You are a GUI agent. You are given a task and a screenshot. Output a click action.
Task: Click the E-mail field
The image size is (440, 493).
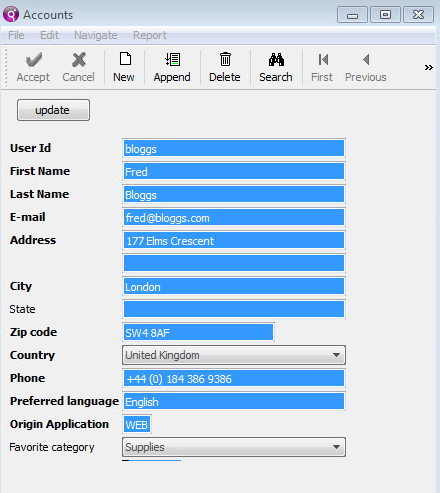(x=234, y=217)
